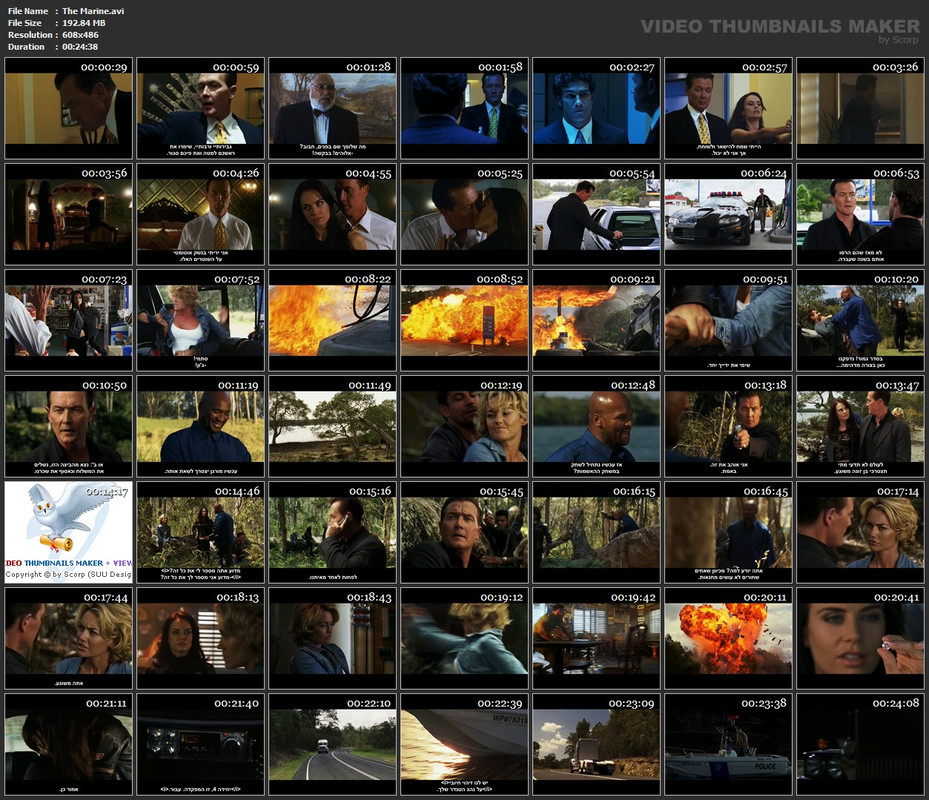Open the police car thumbnail 00:06:24
The image size is (929, 800).
[x=729, y=215]
